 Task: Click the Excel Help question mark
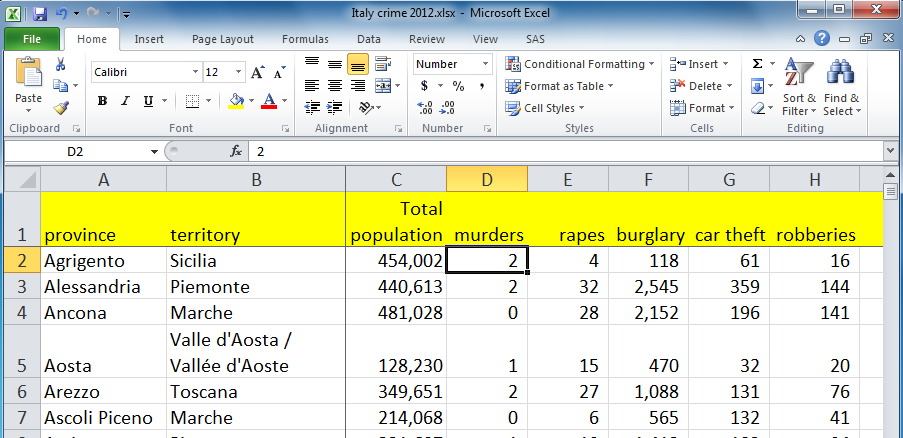pyautogui.click(x=821, y=39)
